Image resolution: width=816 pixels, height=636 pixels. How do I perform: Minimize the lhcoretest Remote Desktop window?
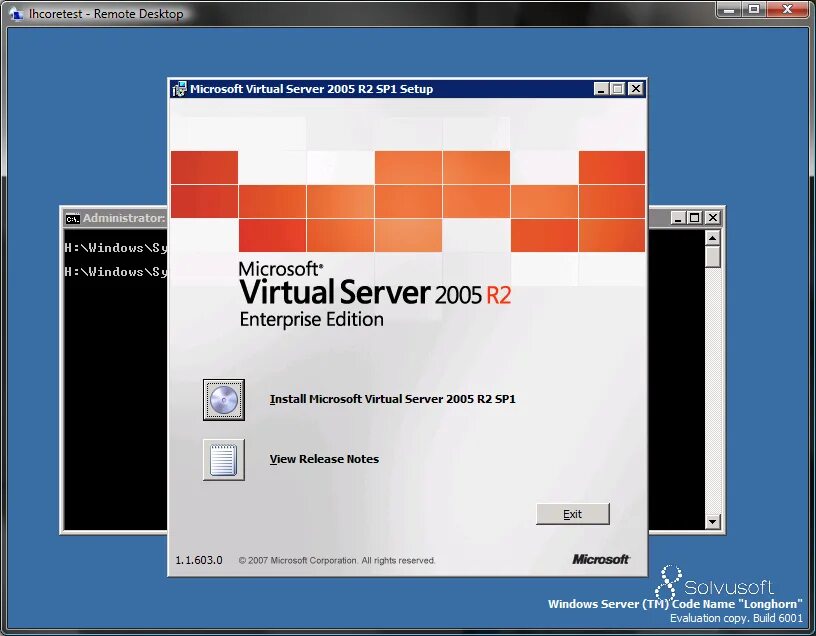click(729, 9)
